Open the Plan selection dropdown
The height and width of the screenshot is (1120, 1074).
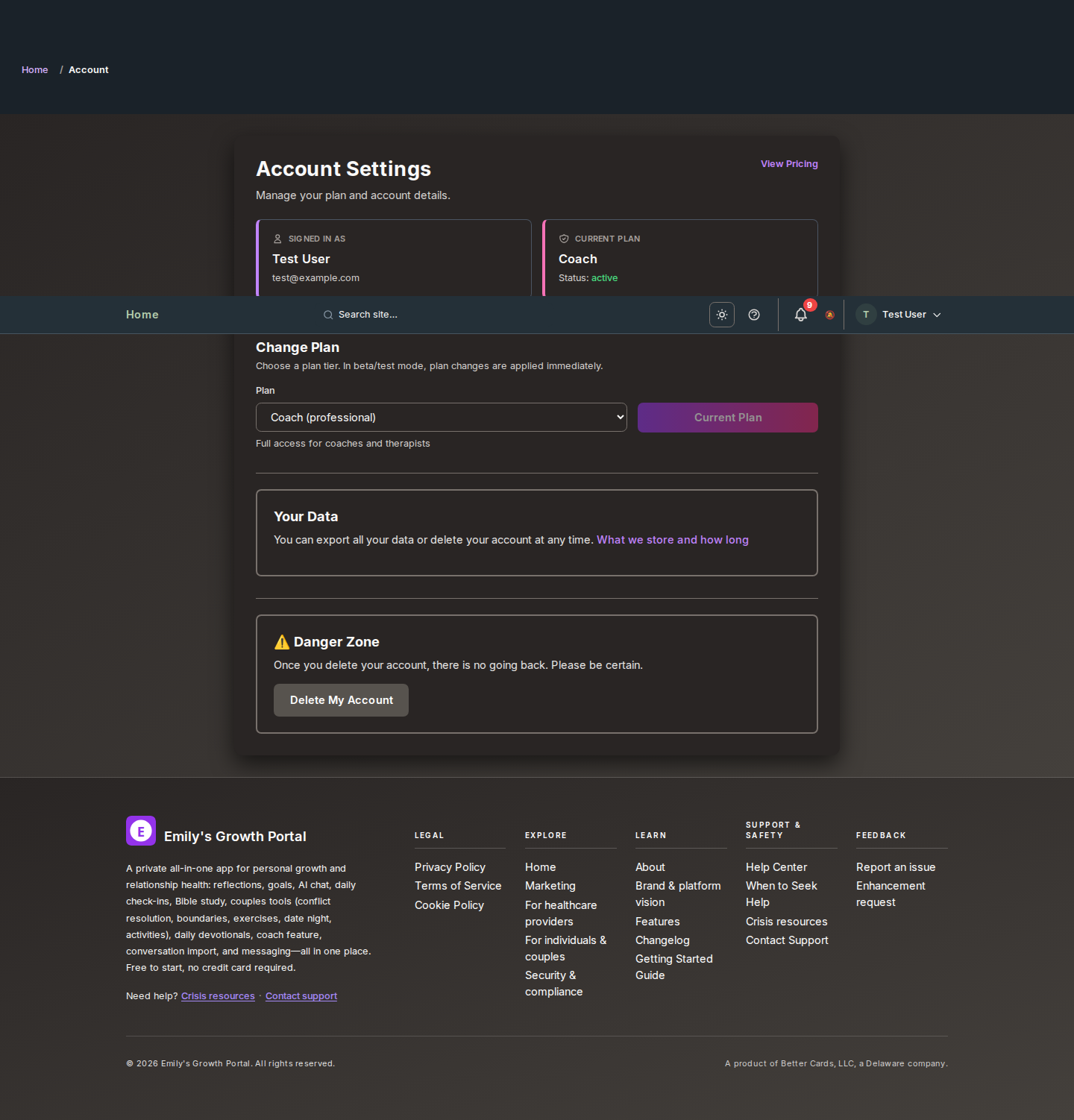pyautogui.click(x=441, y=417)
